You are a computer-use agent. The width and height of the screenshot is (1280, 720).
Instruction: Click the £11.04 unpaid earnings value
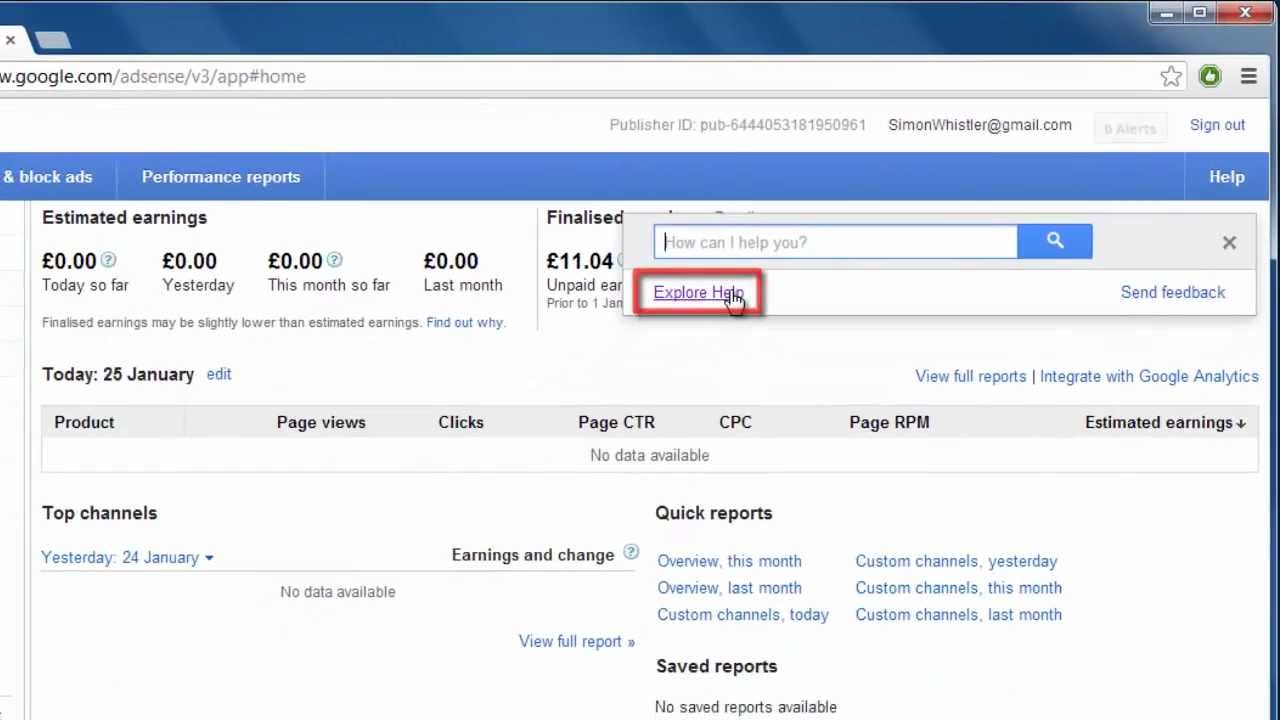click(x=579, y=261)
